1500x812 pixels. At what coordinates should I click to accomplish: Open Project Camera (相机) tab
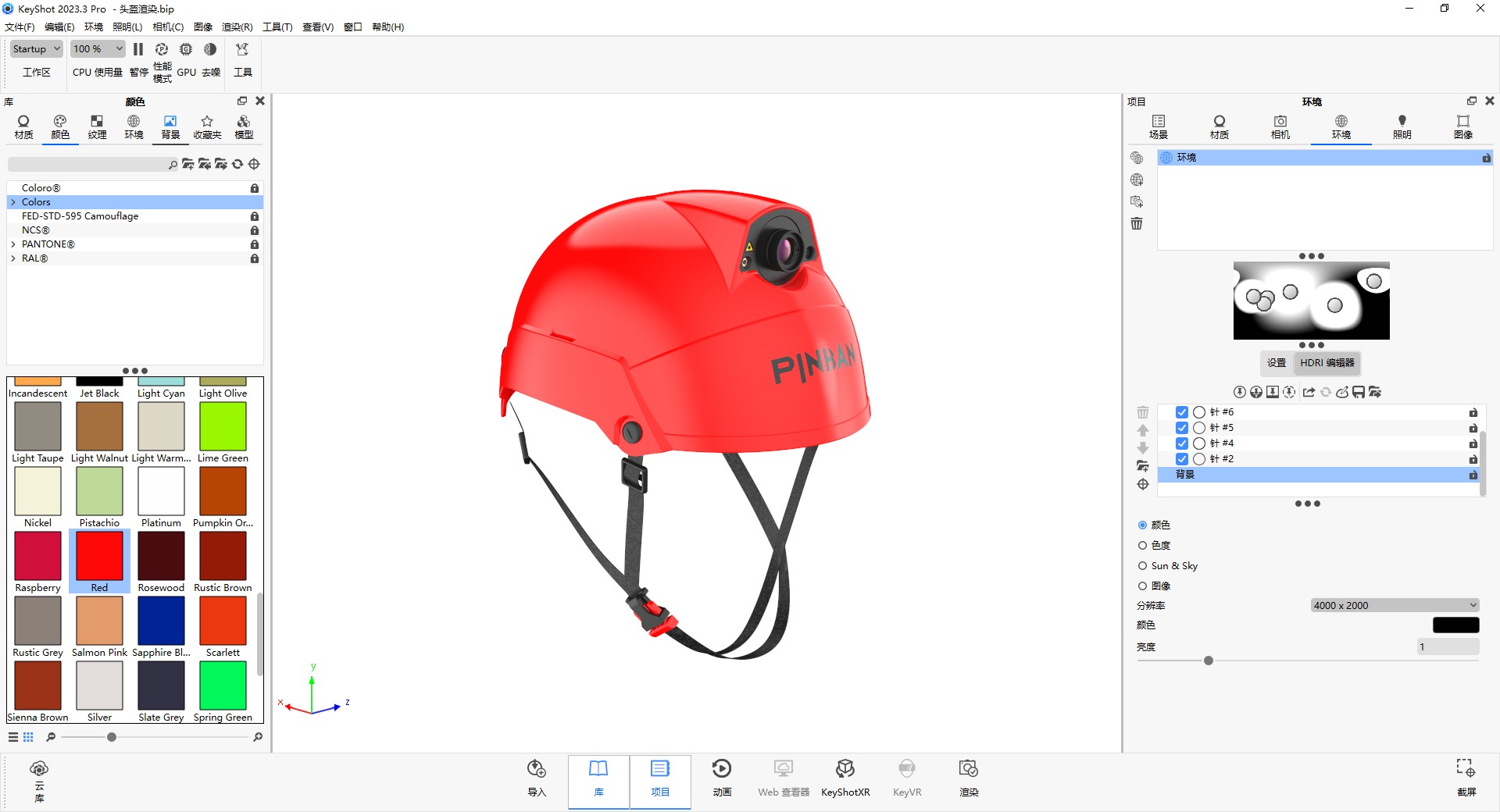tap(1280, 127)
